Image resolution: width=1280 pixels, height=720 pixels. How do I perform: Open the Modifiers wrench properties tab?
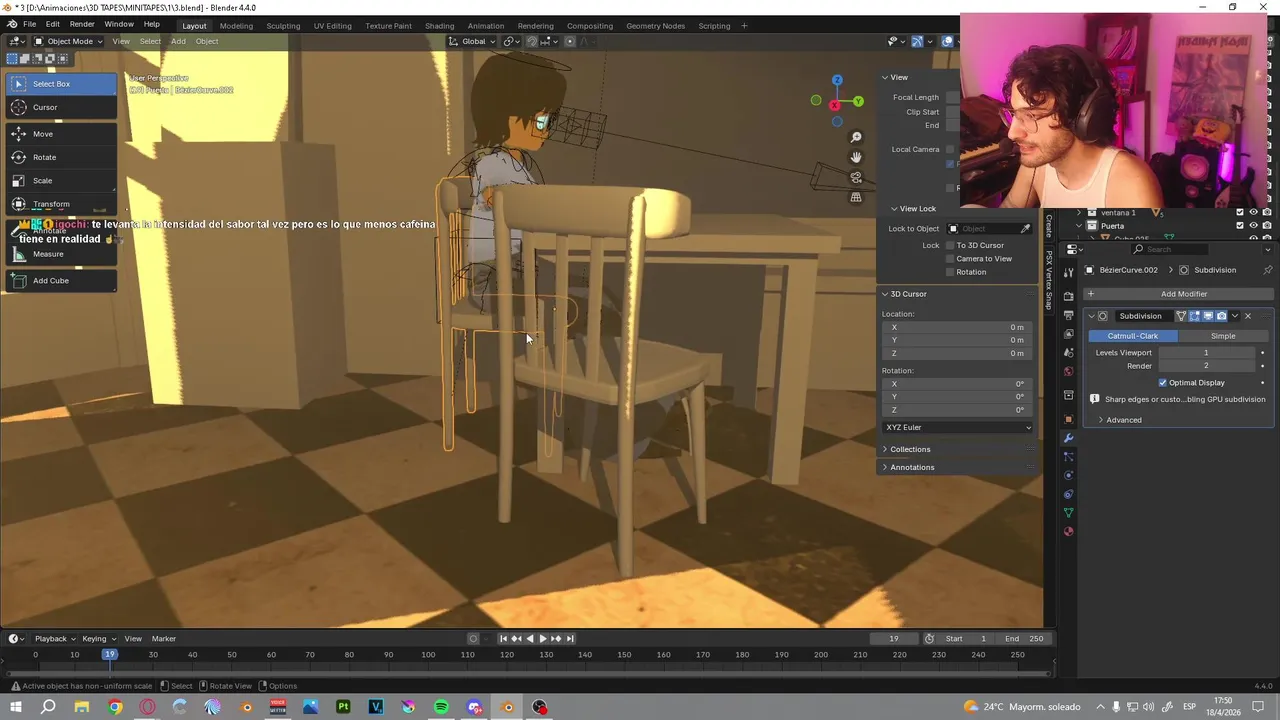coord(1068,438)
